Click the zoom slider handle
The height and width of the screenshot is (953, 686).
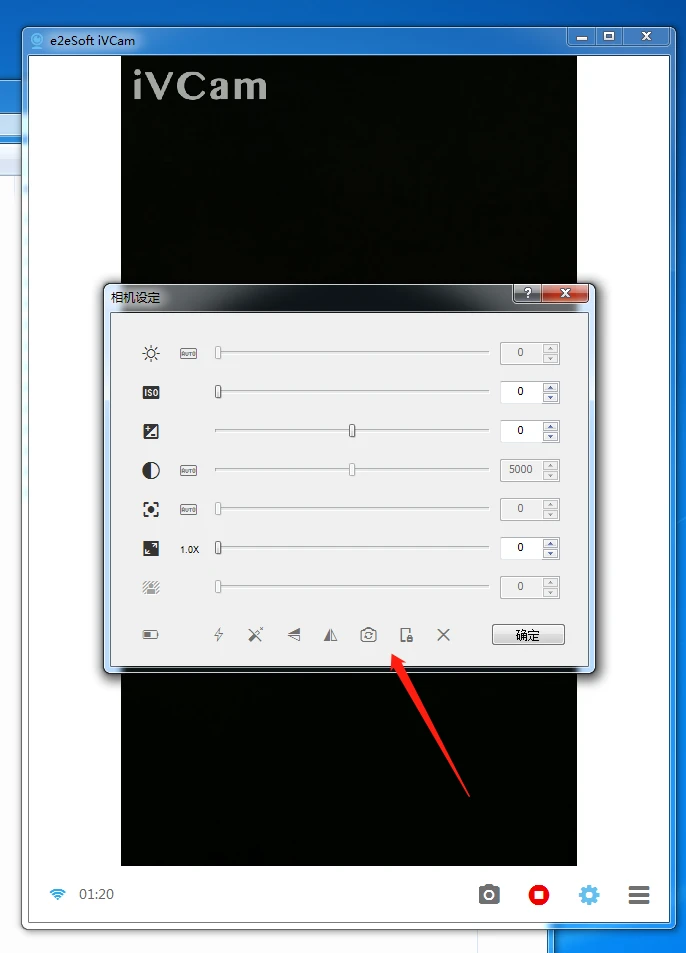pos(218,548)
